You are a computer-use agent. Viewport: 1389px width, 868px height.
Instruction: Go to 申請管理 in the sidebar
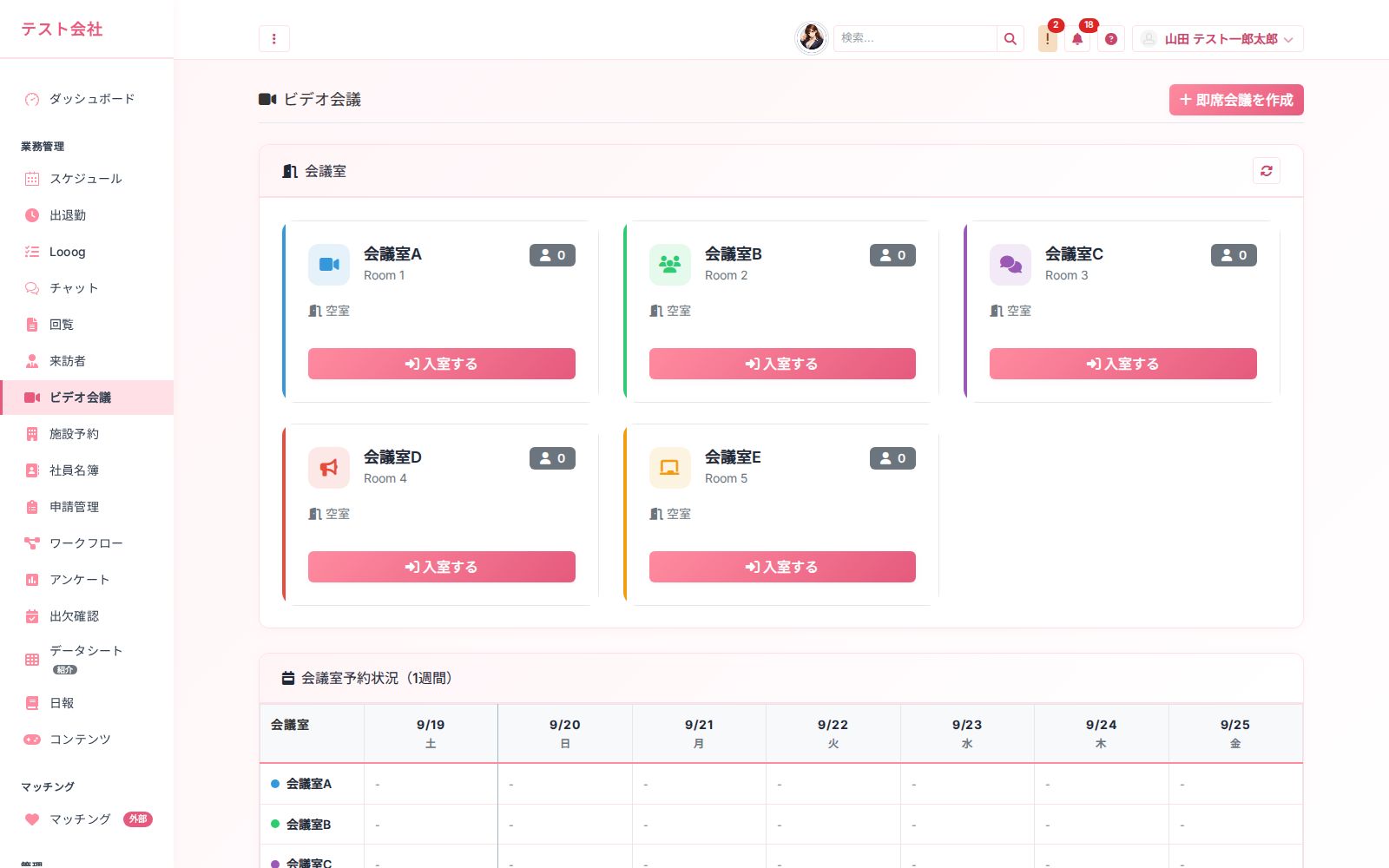click(x=87, y=507)
